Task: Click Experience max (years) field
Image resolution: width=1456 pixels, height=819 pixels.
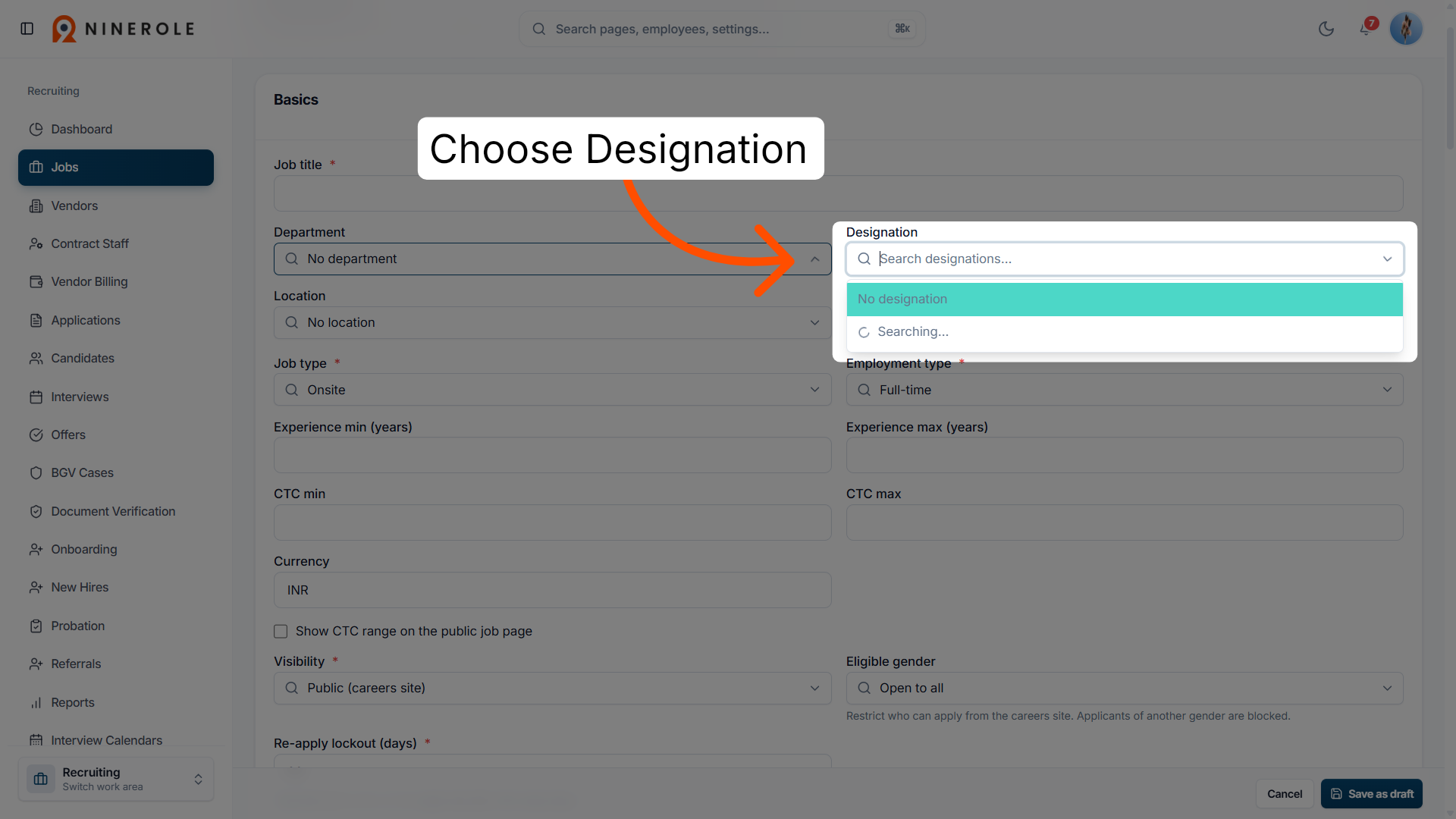Action: [1125, 455]
